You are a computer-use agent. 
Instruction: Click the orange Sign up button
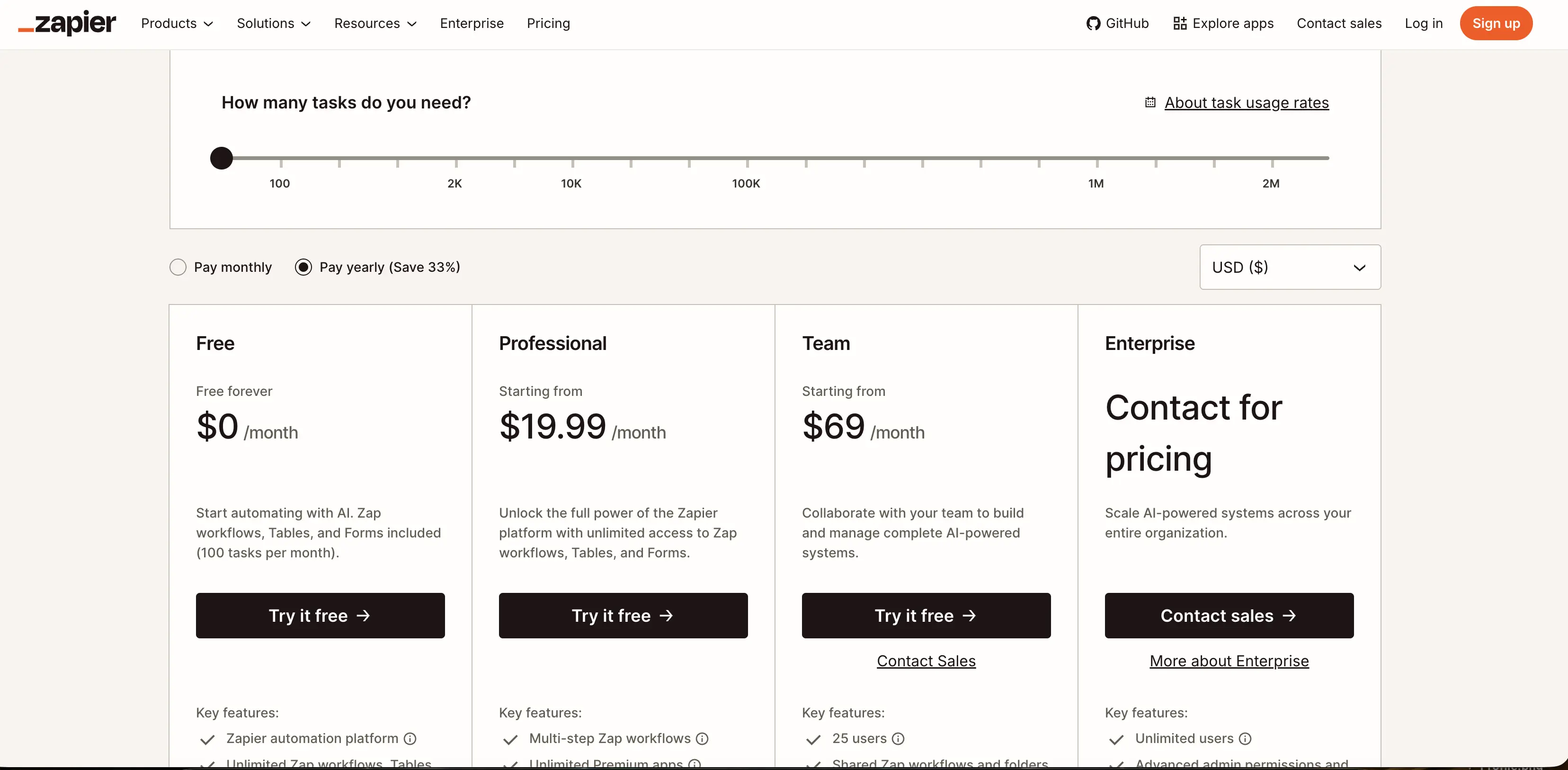click(1496, 23)
